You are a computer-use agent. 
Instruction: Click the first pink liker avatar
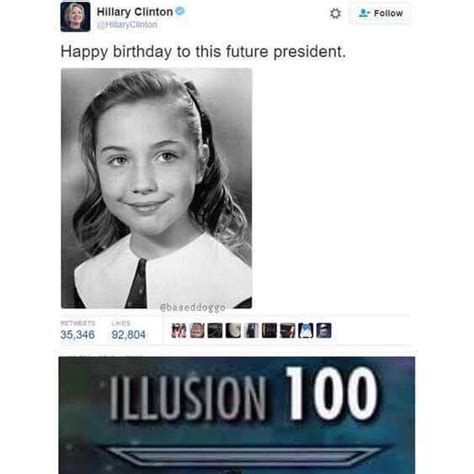179,330
